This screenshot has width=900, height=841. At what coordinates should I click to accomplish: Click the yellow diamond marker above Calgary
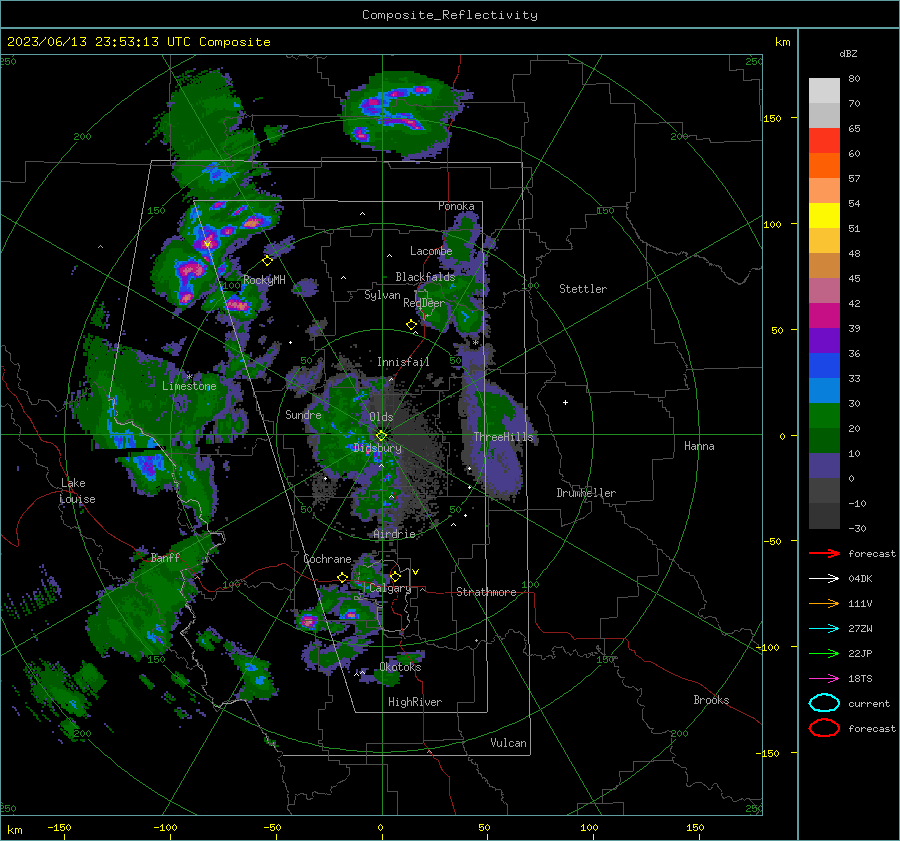coord(395,576)
